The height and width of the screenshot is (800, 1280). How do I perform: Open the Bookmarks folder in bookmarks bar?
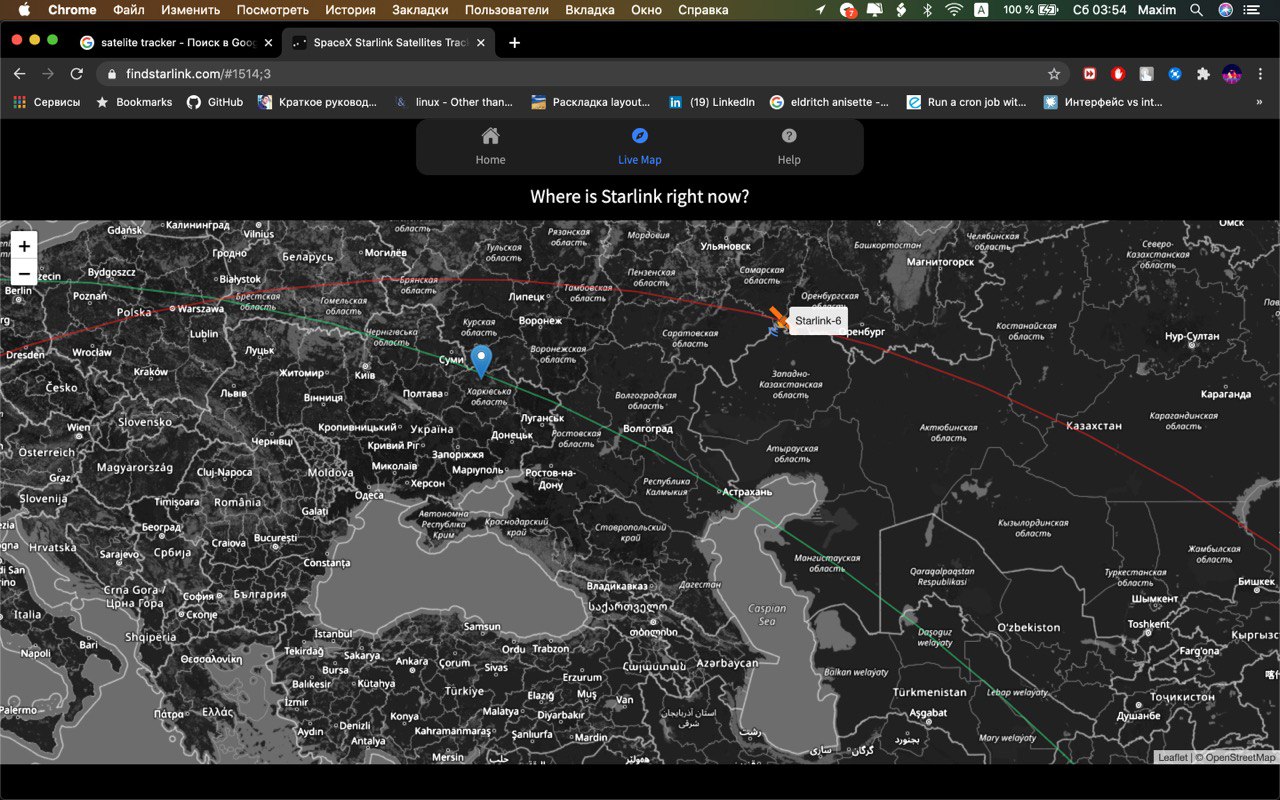point(134,102)
